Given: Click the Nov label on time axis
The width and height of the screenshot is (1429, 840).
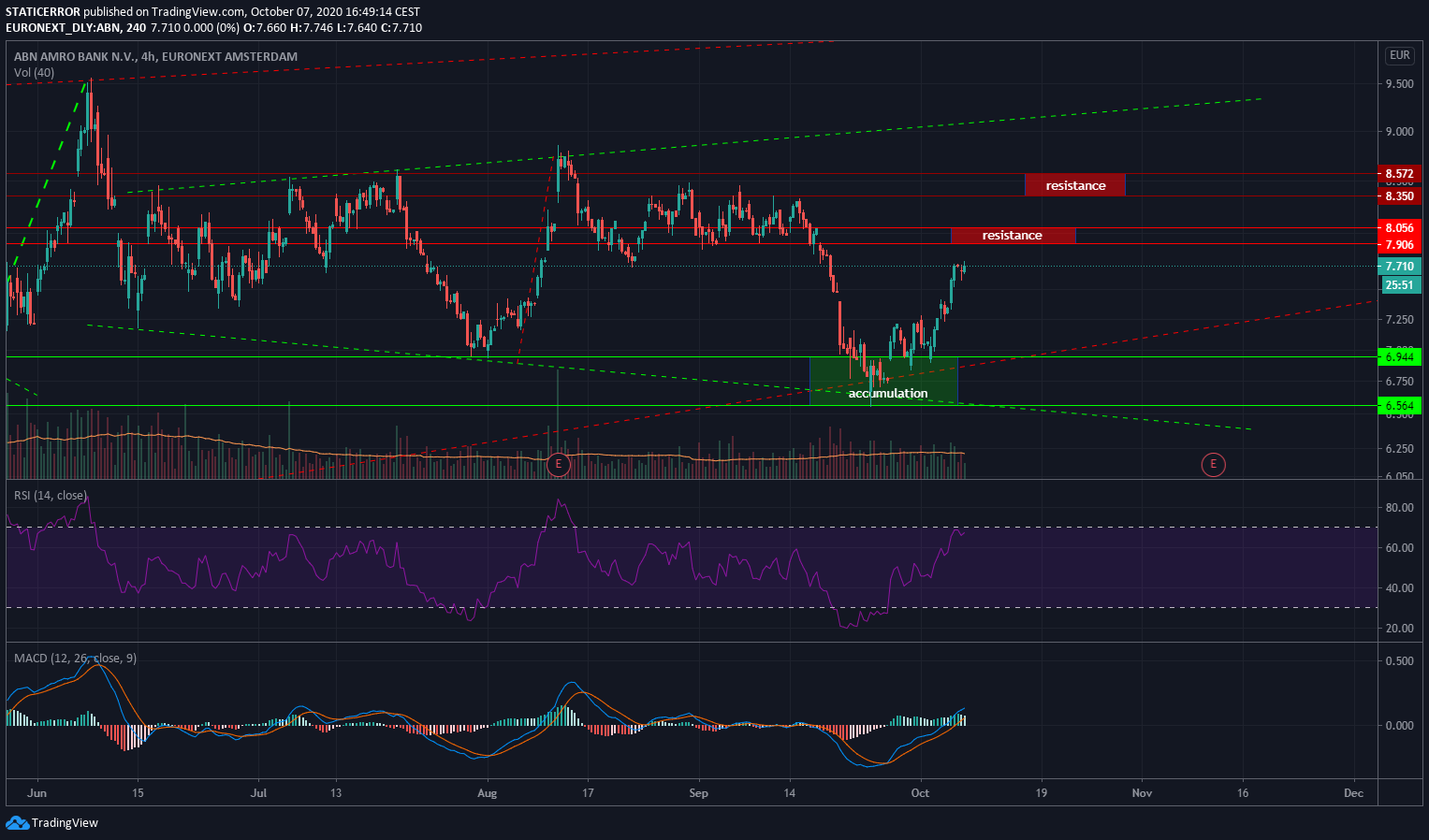Looking at the screenshot, I should point(1142,793).
